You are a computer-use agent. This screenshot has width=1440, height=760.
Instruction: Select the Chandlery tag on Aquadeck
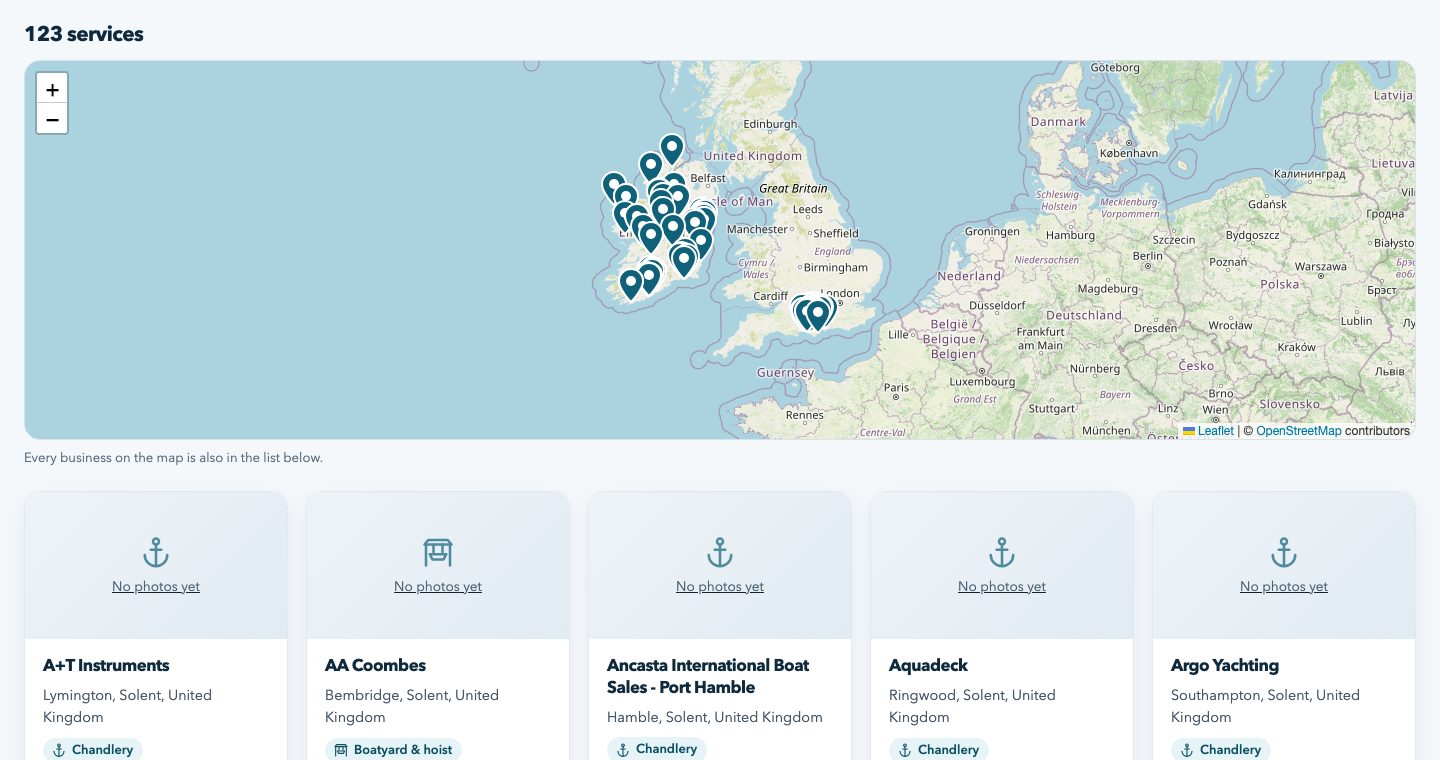pos(939,749)
